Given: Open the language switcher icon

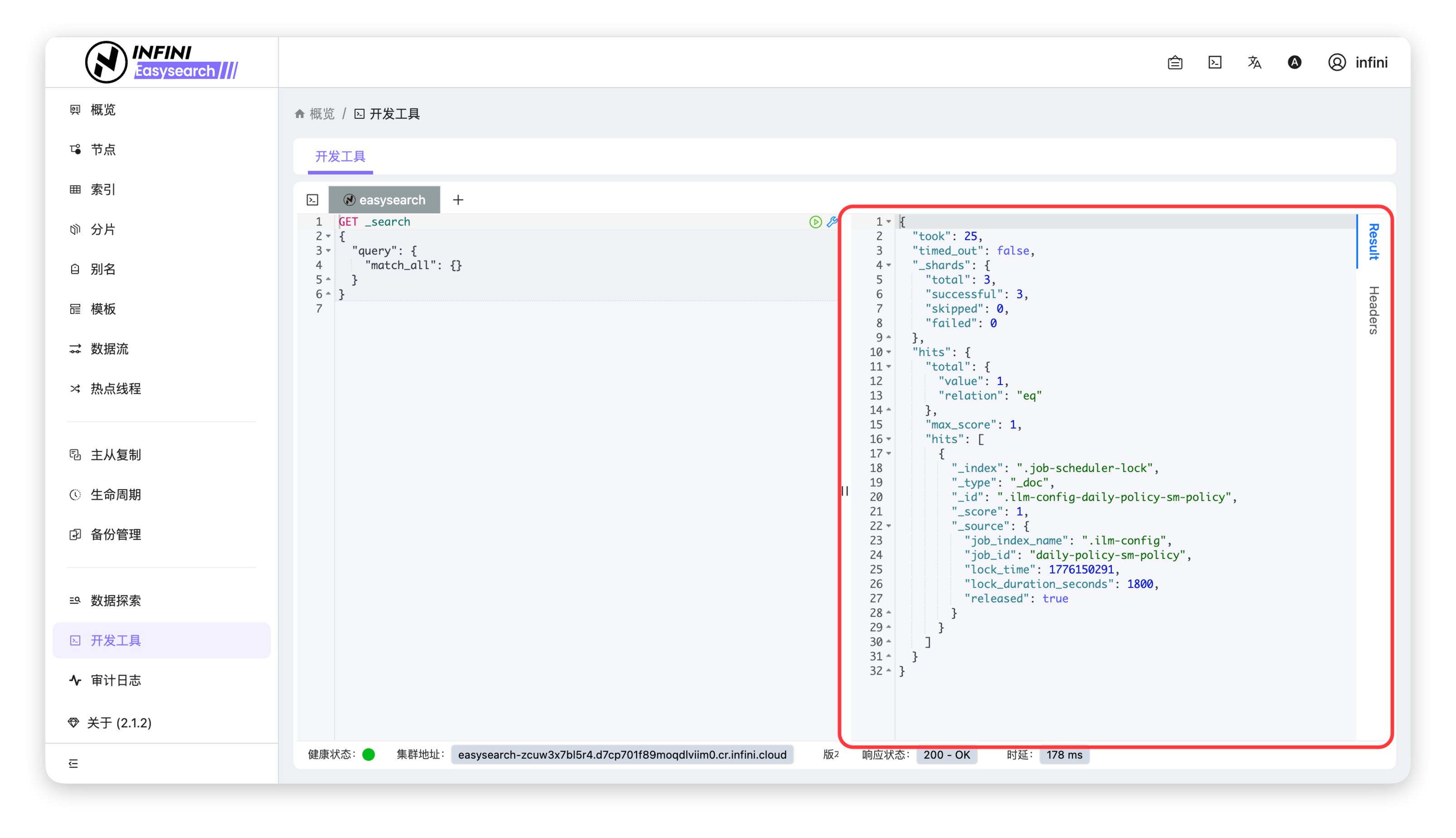Looking at the screenshot, I should tap(1254, 62).
